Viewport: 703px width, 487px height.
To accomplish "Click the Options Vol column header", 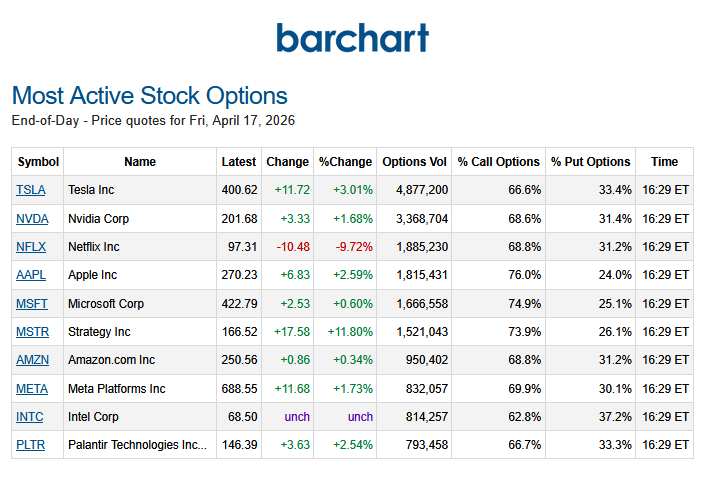I will [415, 162].
